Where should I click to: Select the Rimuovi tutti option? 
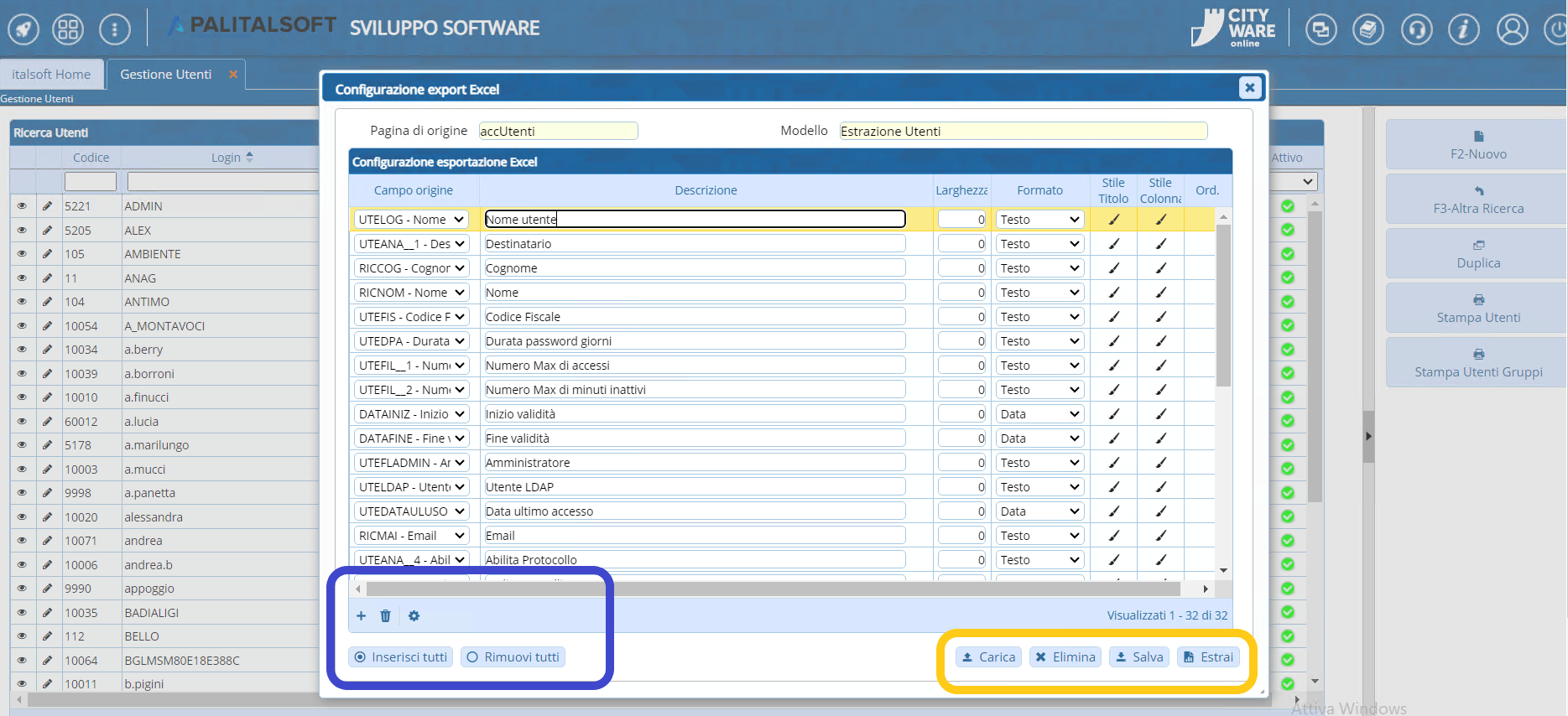(513, 657)
